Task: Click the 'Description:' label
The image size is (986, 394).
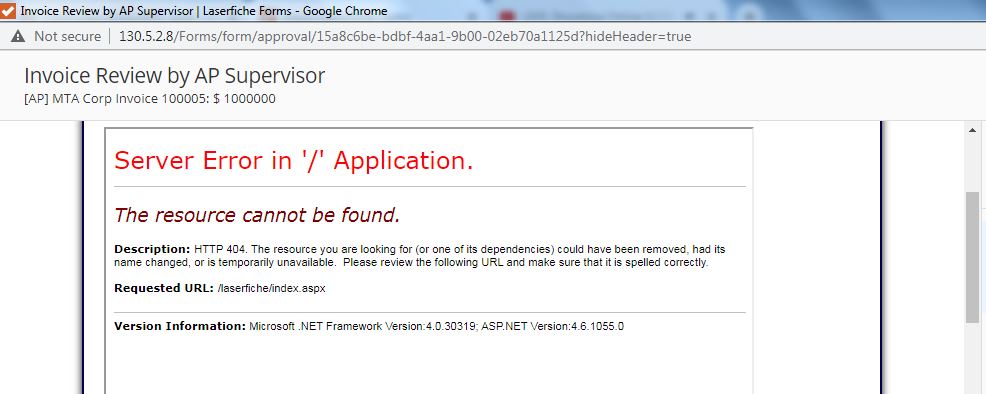Action: 152,249
